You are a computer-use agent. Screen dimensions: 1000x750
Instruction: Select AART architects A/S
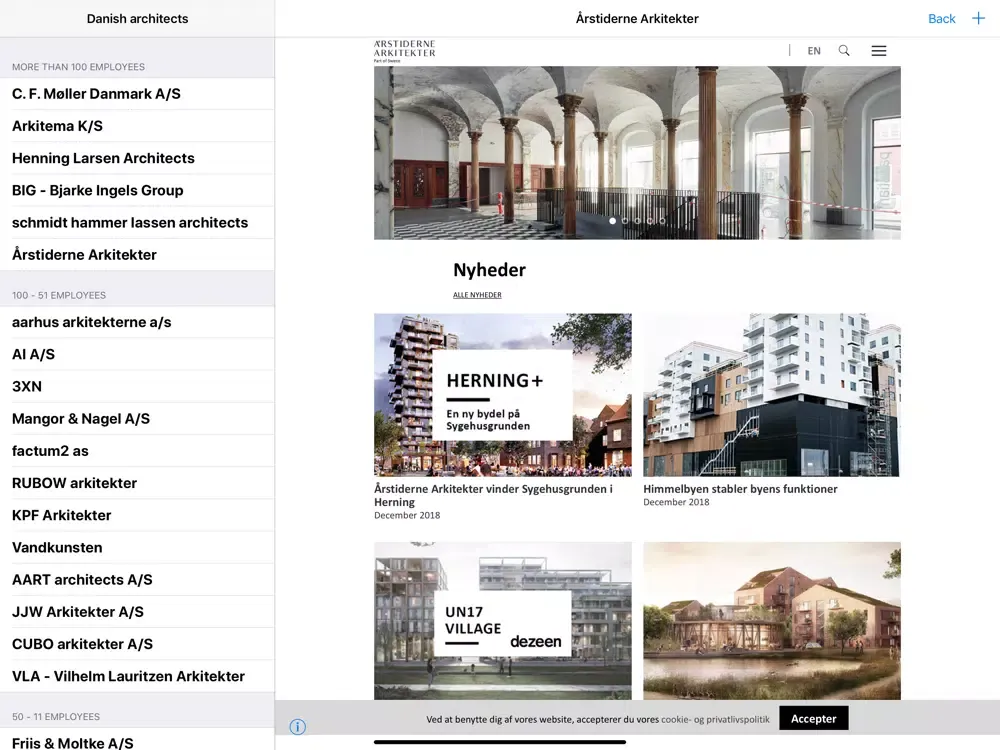(x=137, y=580)
